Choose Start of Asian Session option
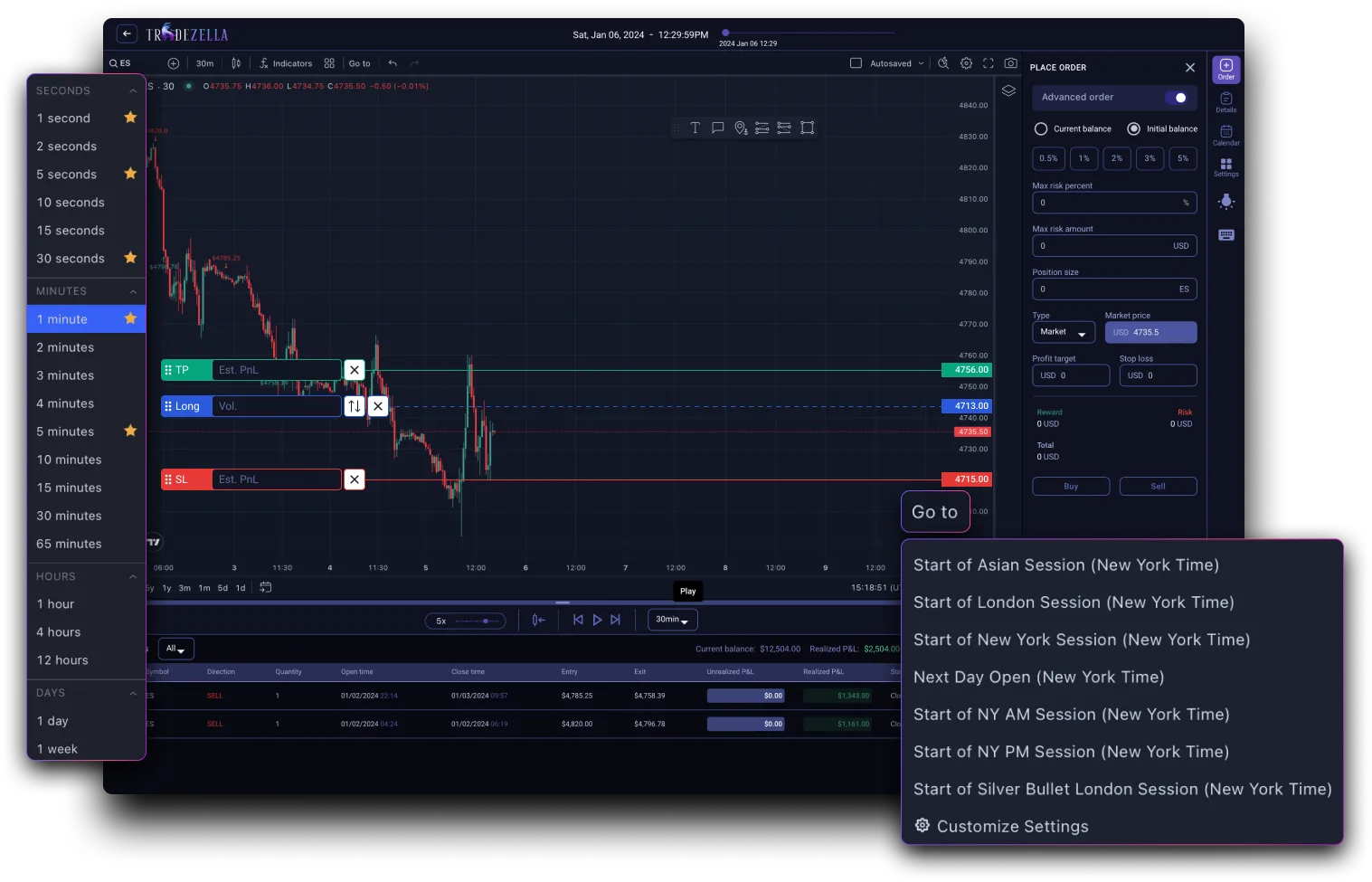Screen dimensions: 1372x882 [x=1065, y=564]
